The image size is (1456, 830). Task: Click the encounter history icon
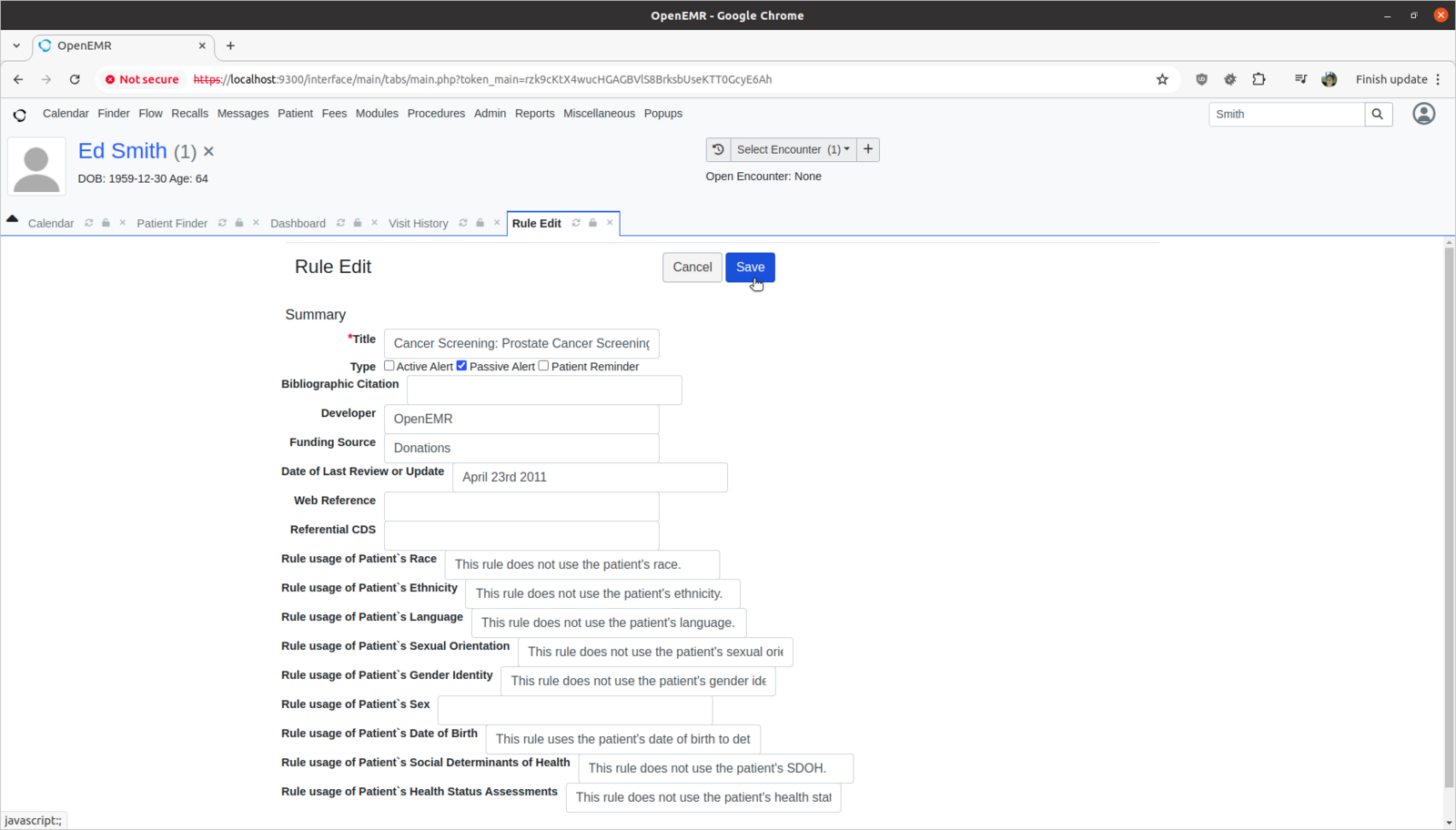pyautogui.click(x=718, y=149)
